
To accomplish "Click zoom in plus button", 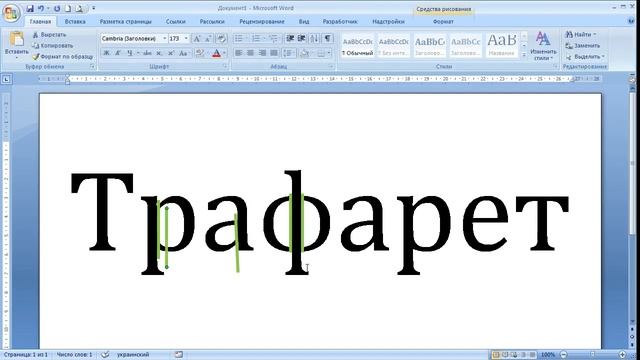I will pos(622,355).
